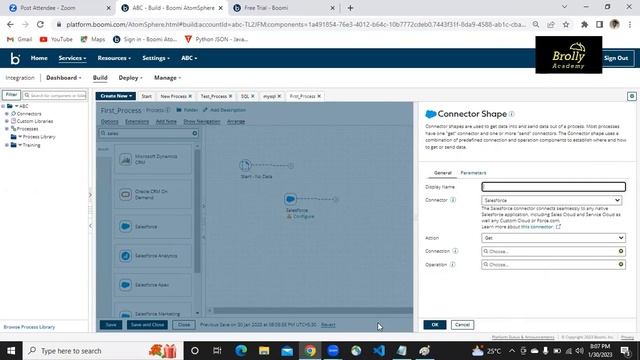This screenshot has height=360, width=640.
Task: Click the green plus in Connection field
Action: coord(621,251)
